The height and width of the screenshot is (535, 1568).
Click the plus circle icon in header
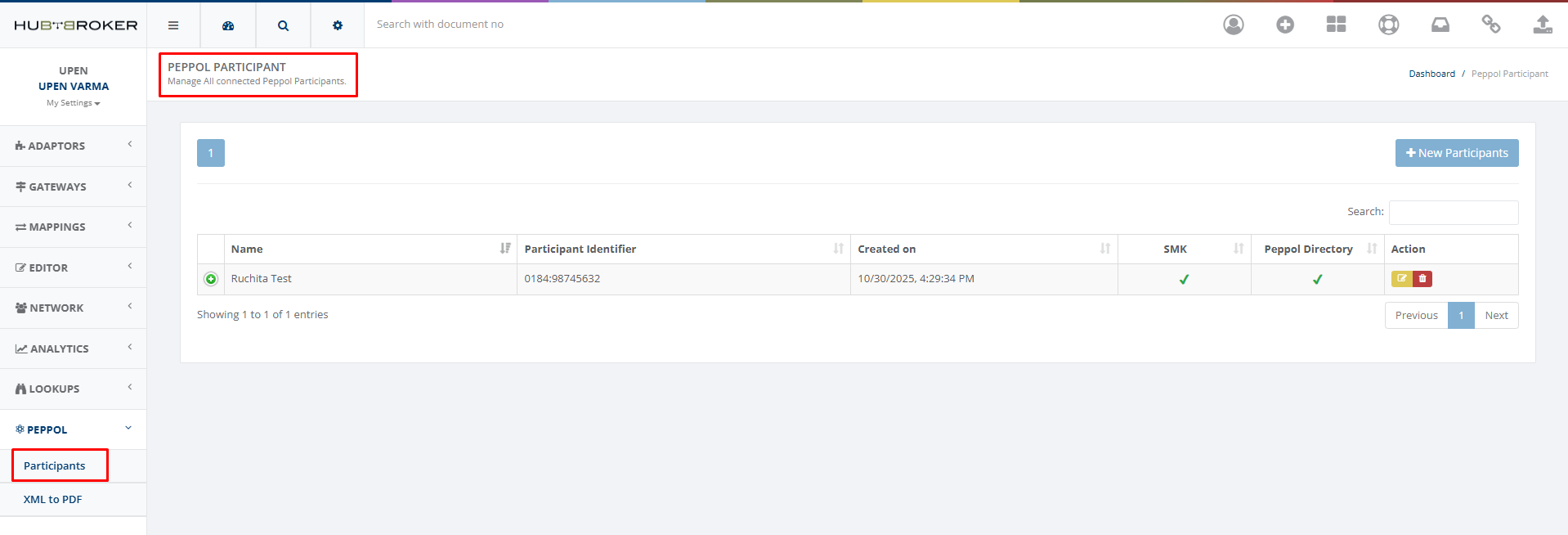[x=1285, y=25]
